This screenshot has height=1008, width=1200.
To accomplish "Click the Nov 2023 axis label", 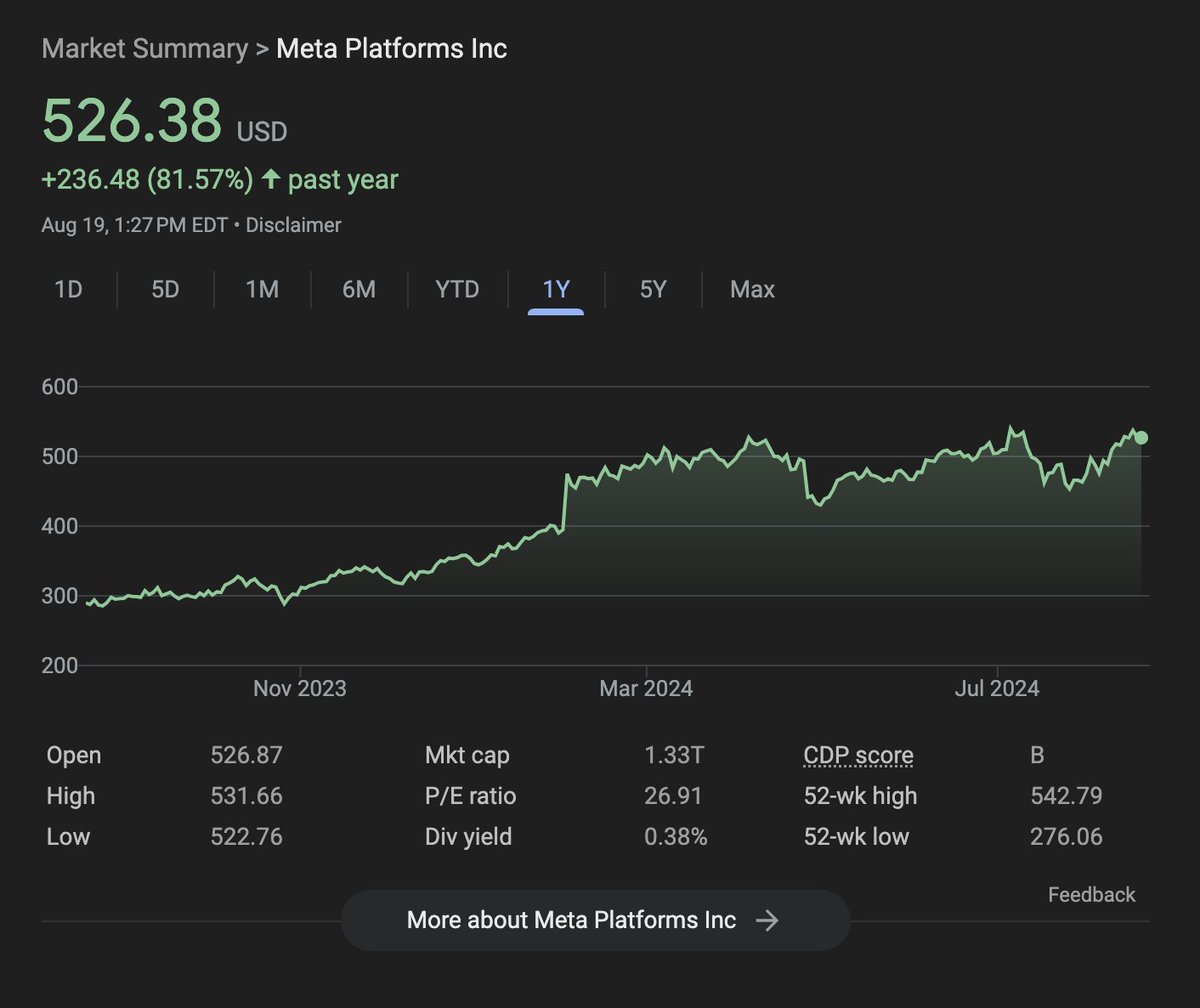I will click(x=300, y=689).
